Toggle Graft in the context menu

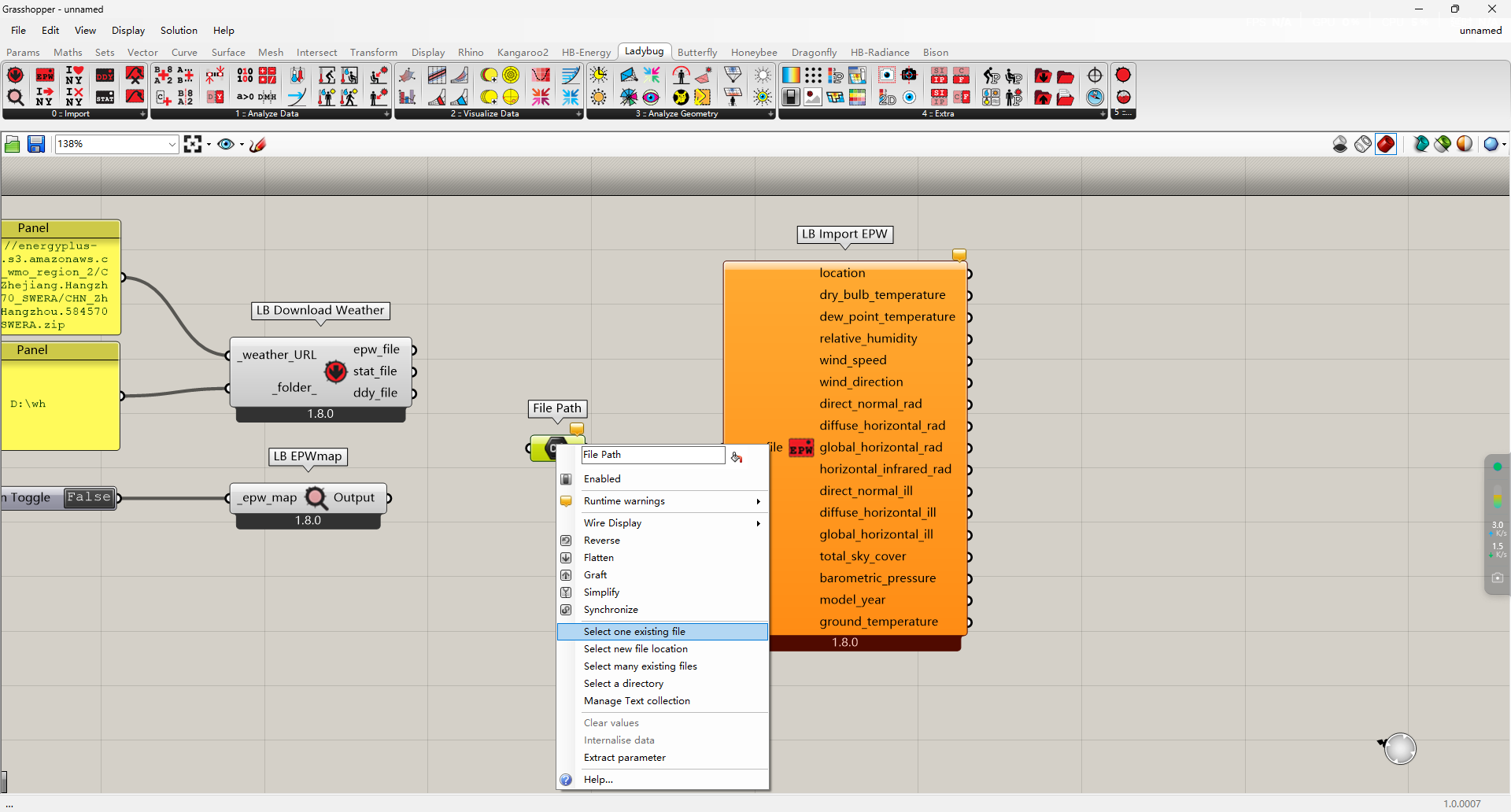pos(595,575)
